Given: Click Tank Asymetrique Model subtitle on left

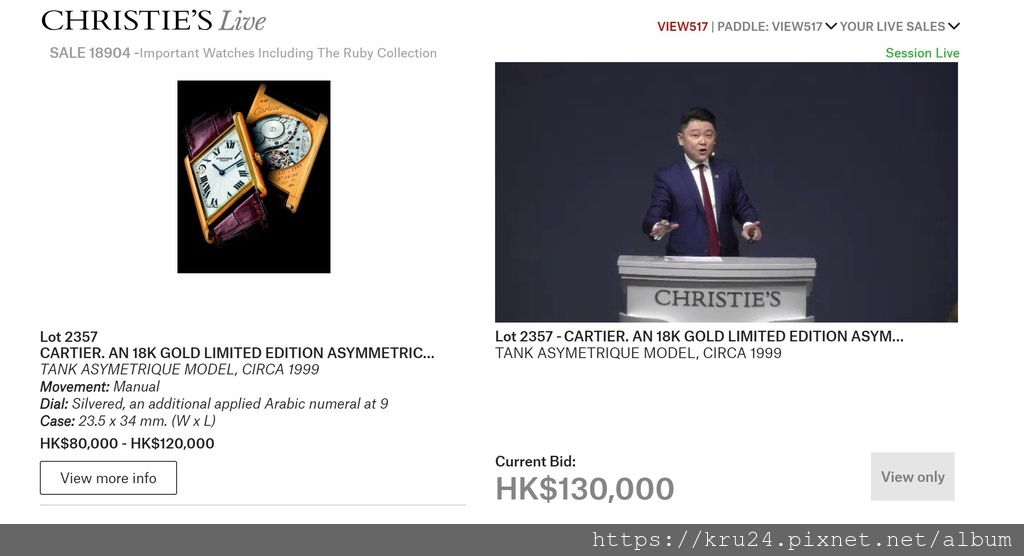Looking at the screenshot, I should [x=180, y=369].
